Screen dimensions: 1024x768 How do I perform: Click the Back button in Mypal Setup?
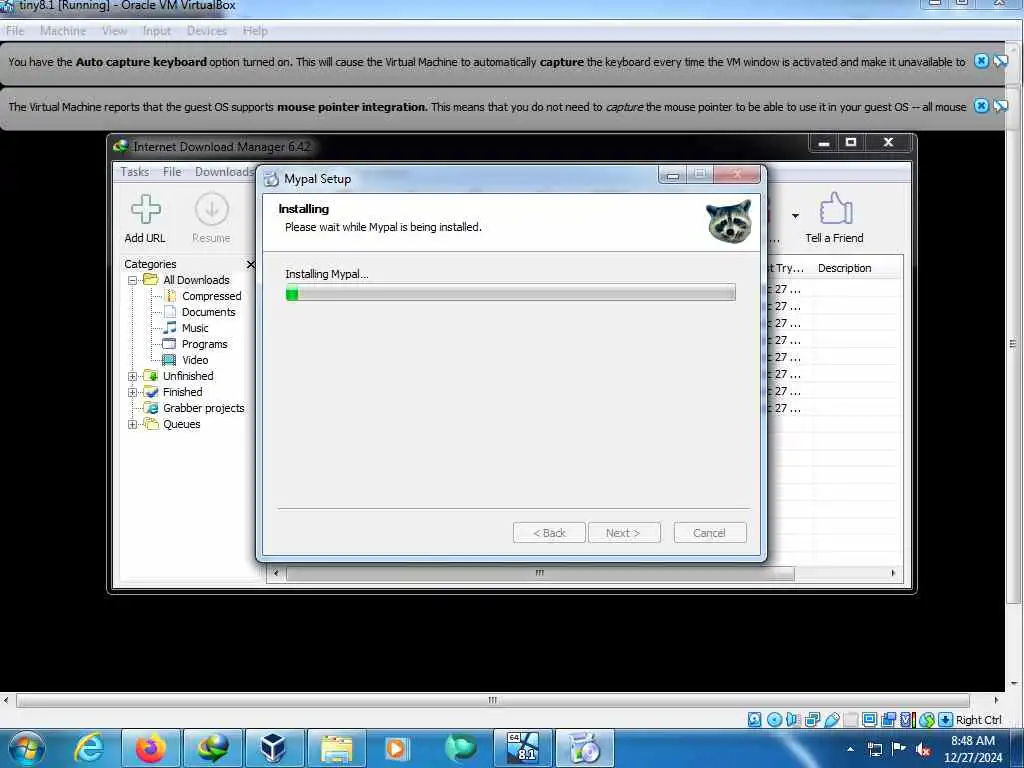pyautogui.click(x=549, y=533)
